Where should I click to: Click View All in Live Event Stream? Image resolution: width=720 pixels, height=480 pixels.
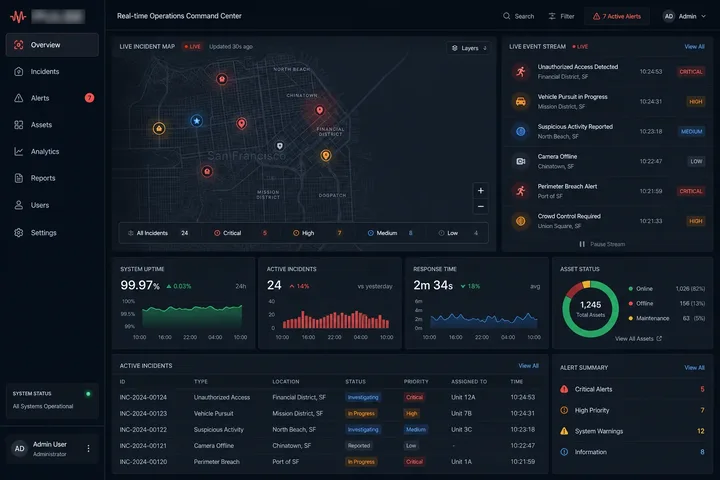tap(694, 47)
